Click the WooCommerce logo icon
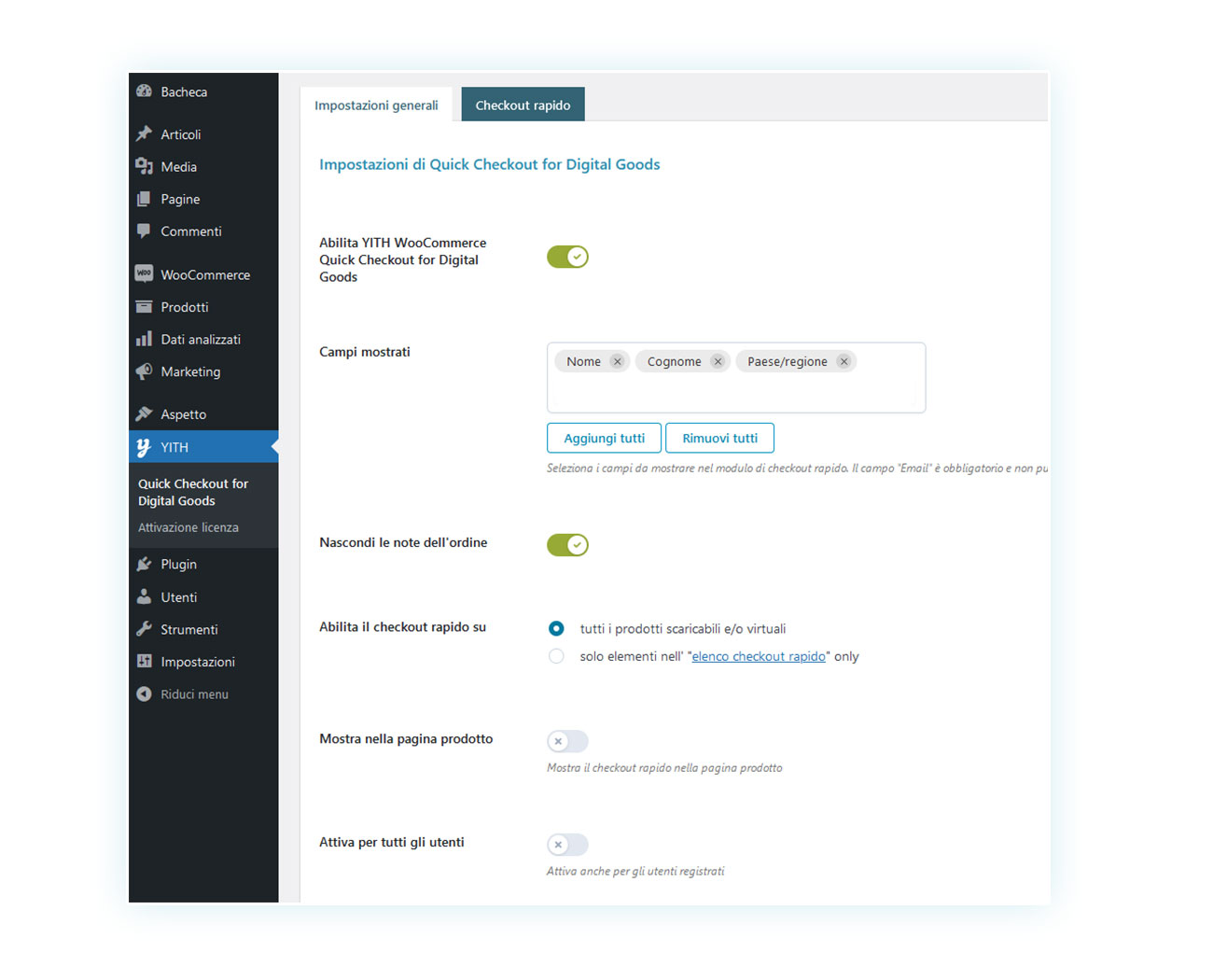Viewport: 1213px width, 980px height. click(144, 273)
